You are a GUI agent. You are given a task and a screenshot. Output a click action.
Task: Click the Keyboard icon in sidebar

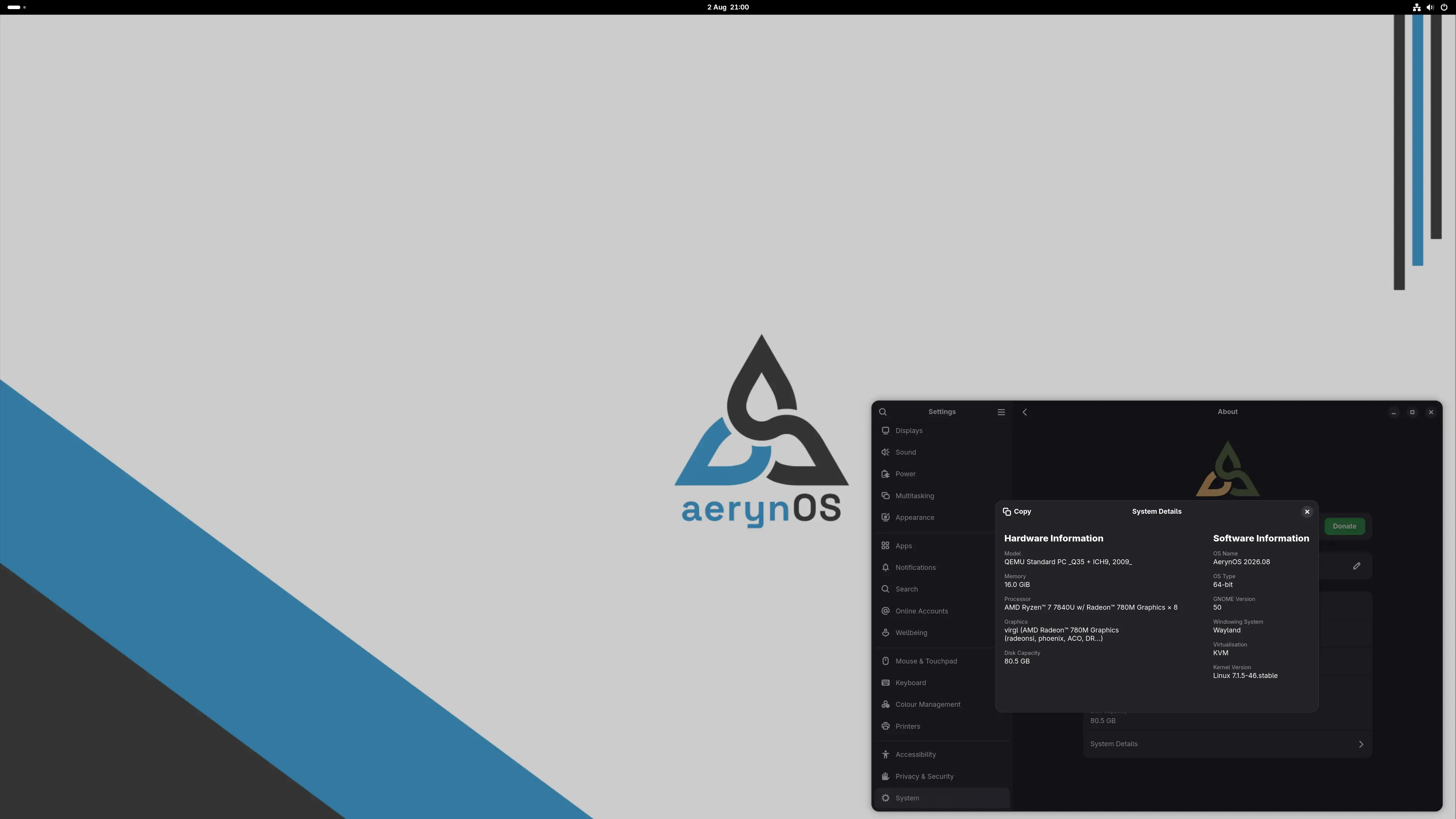click(886, 683)
